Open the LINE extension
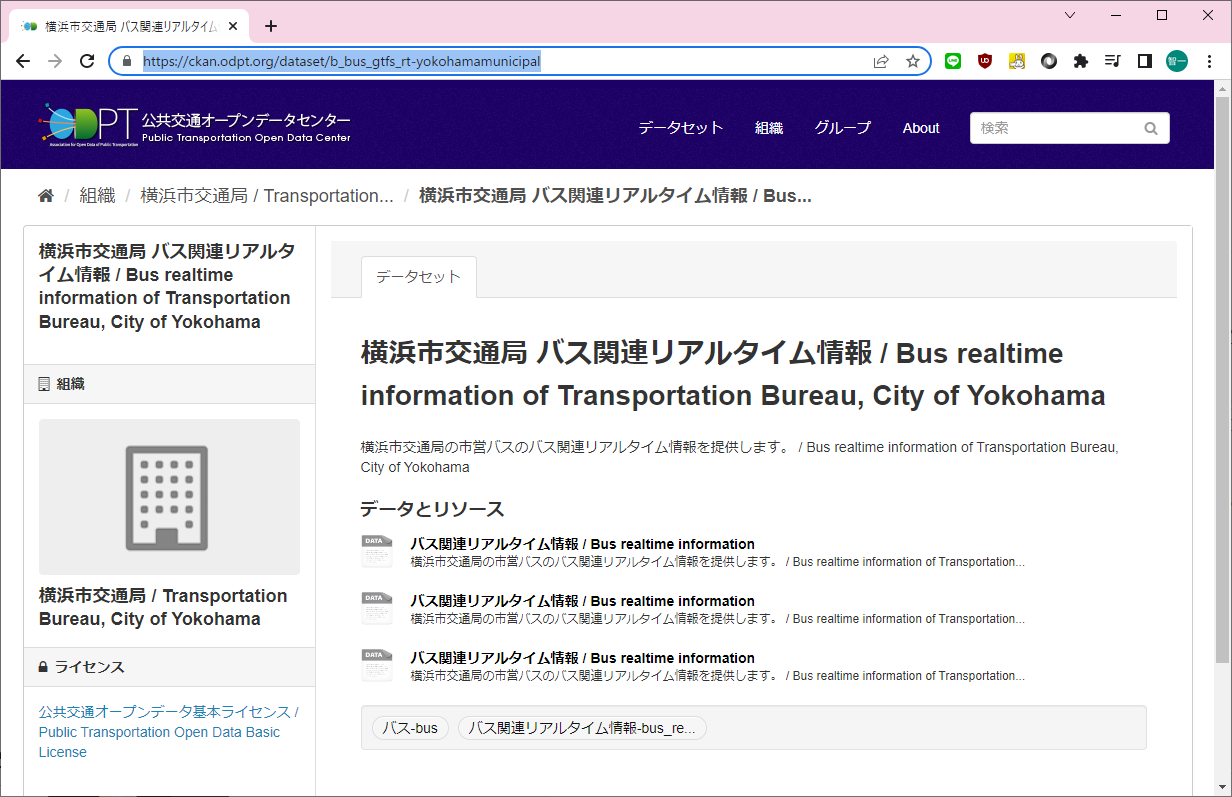This screenshot has width=1232, height=797. click(953, 61)
